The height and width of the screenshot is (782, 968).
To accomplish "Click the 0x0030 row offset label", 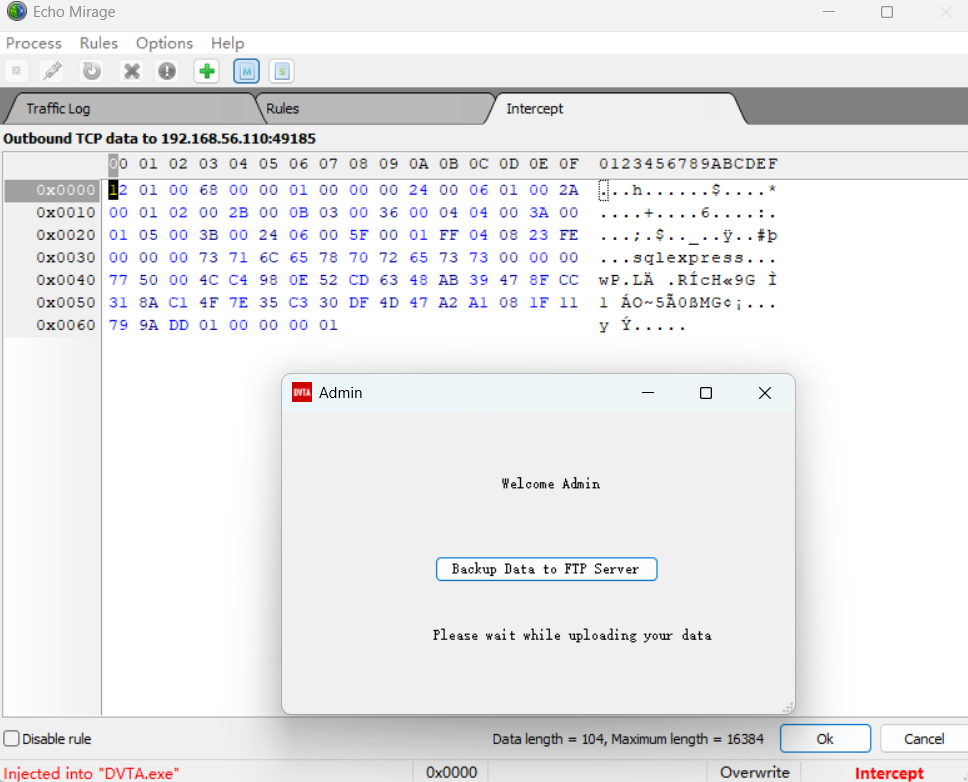I will point(65,257).
